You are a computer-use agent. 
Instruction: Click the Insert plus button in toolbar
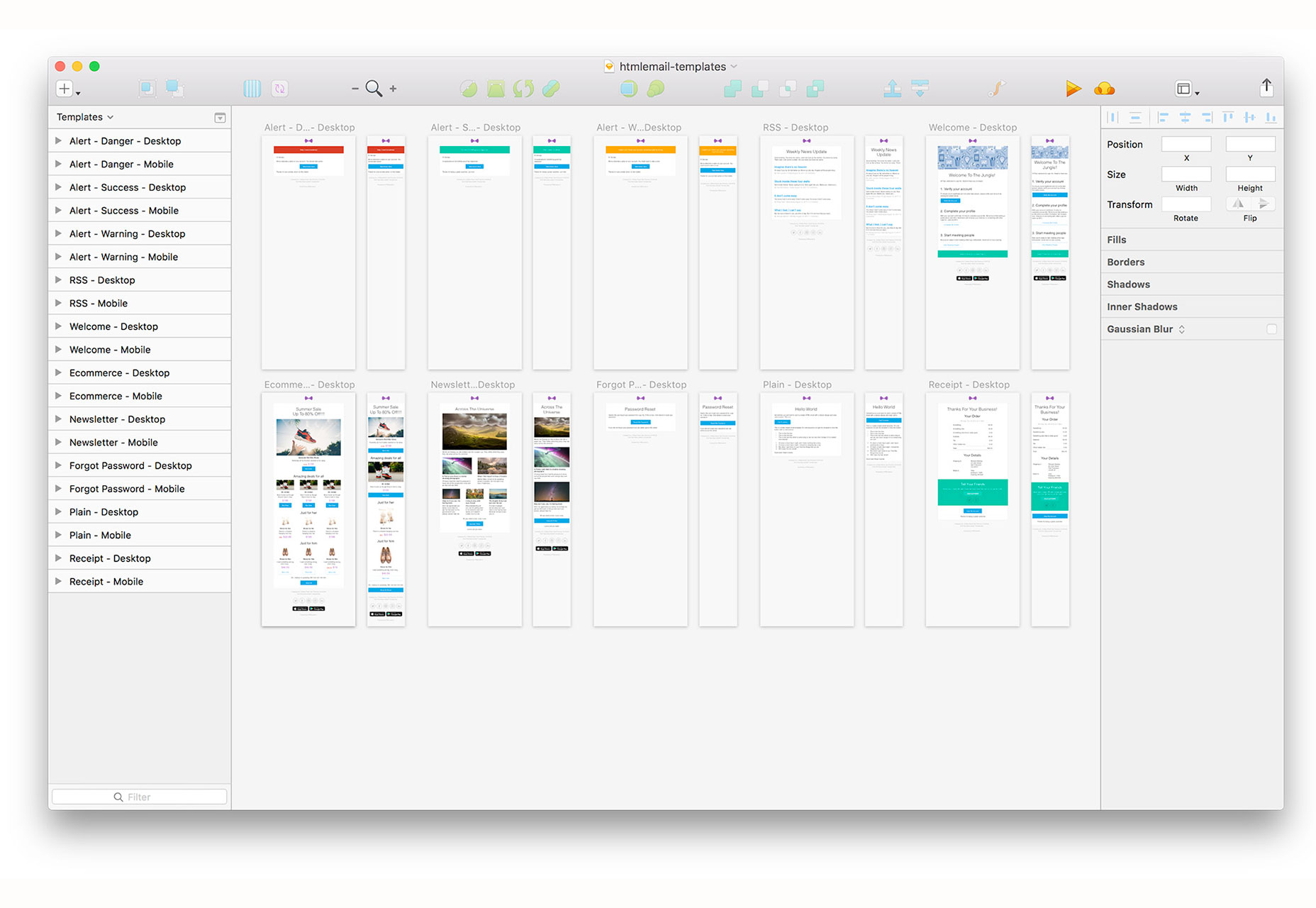click(x=65, y=89)
